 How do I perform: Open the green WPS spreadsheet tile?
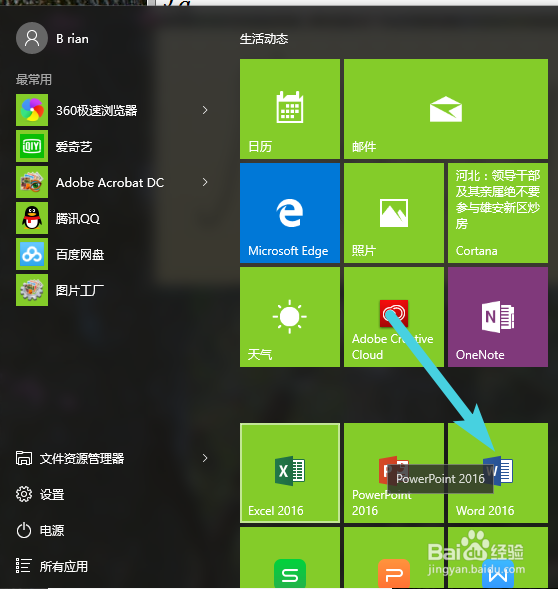click(290, 557)
